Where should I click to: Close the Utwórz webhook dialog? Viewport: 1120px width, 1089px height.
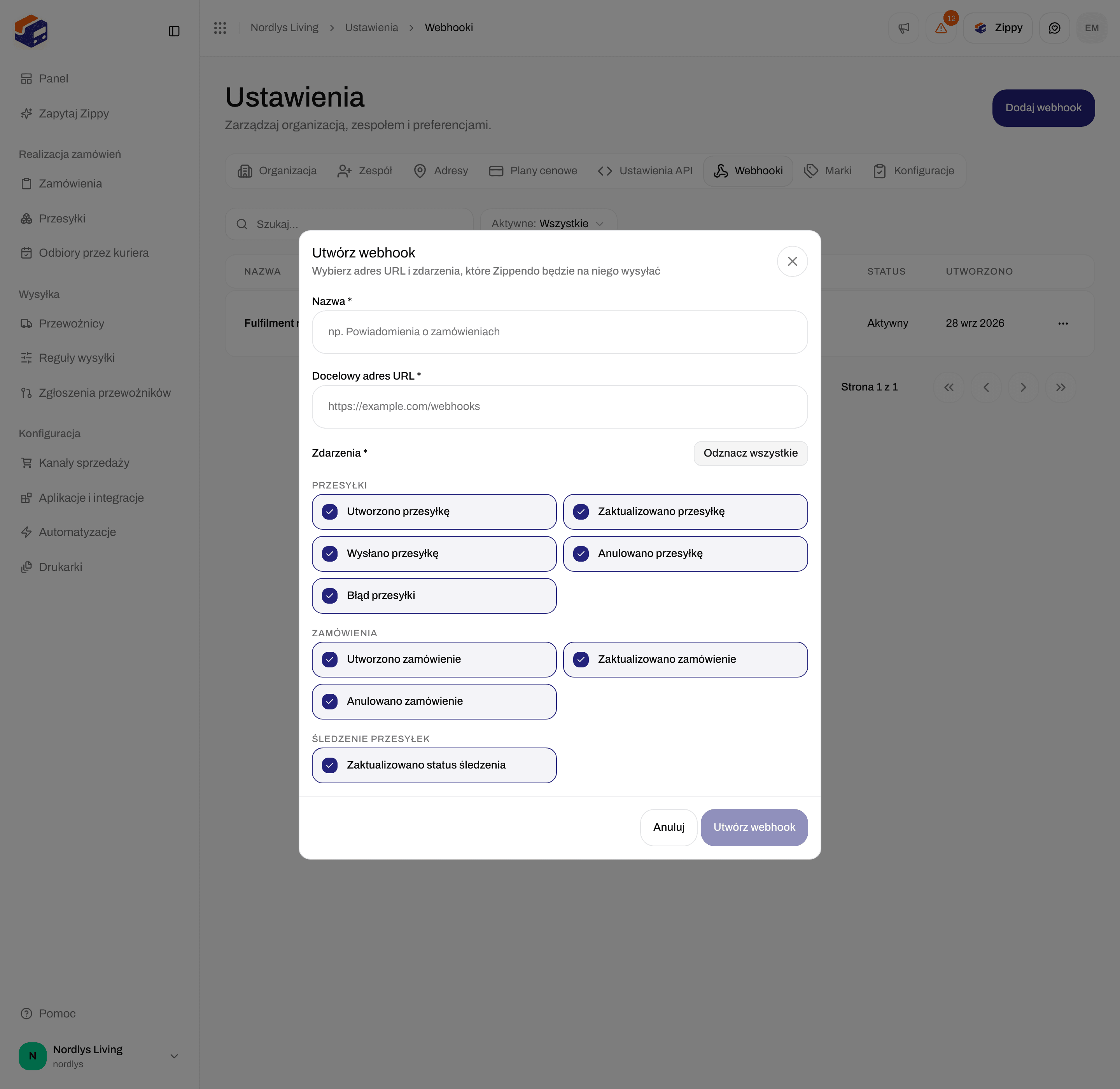(792, 261)
